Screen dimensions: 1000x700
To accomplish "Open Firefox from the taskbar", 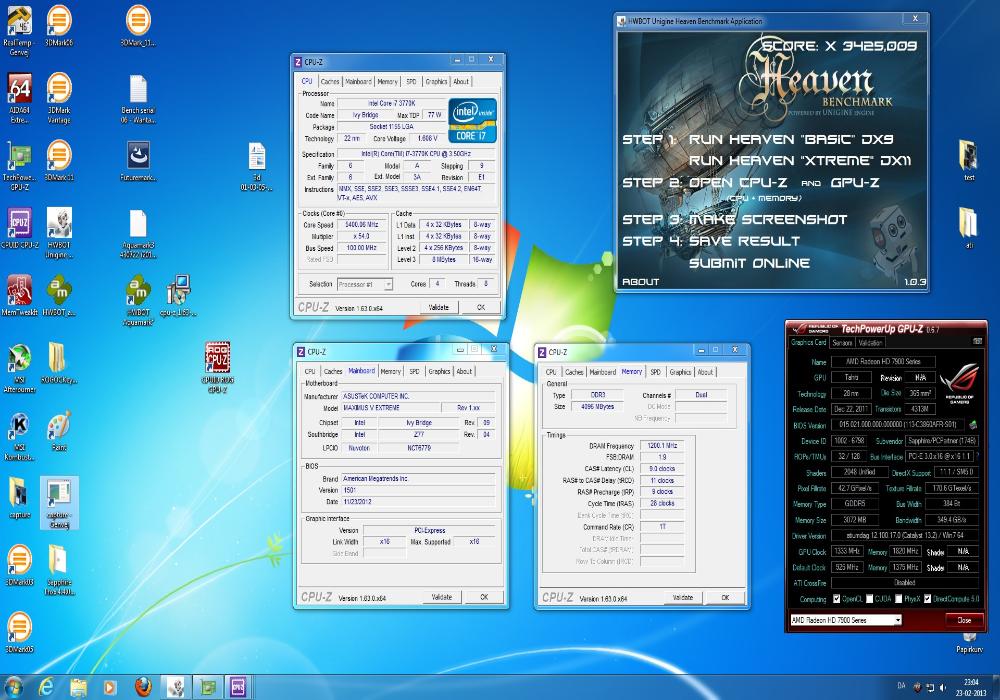I will click(143, 687).
